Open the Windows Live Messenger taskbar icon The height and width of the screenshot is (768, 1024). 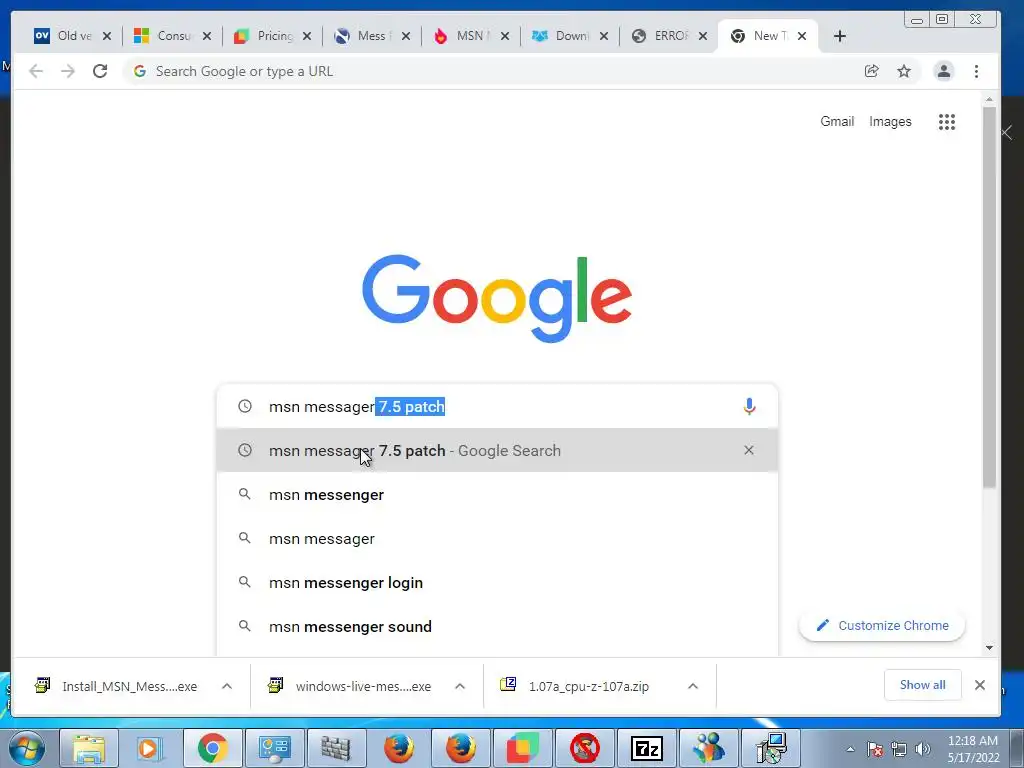tap(709, 748)
